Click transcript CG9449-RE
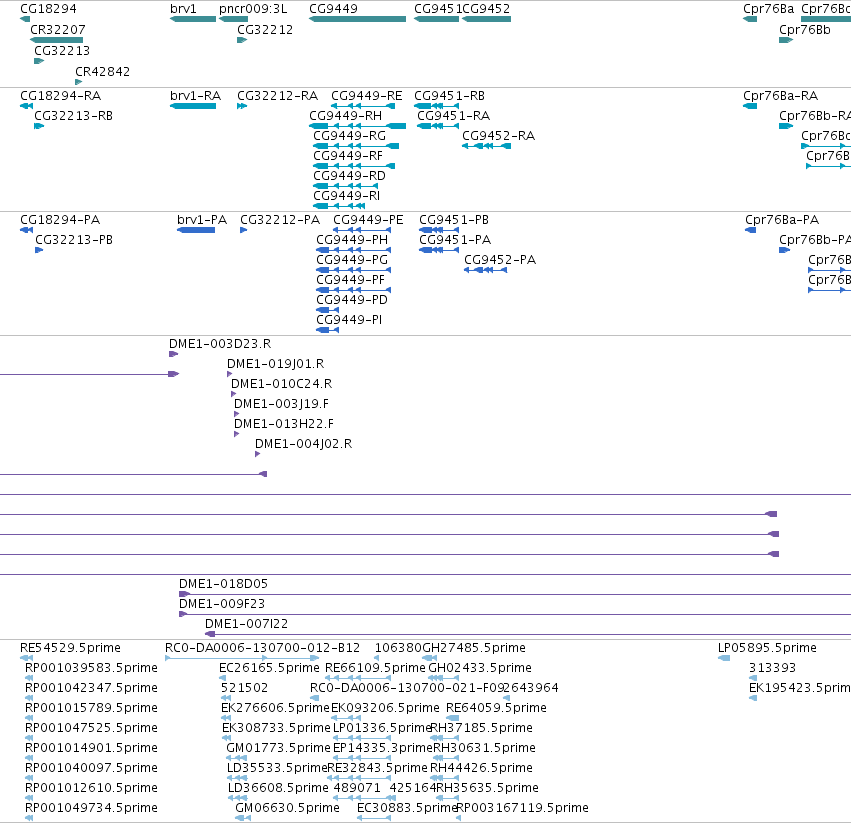Viewport: 851px width, 823px height. pos(366,96)
